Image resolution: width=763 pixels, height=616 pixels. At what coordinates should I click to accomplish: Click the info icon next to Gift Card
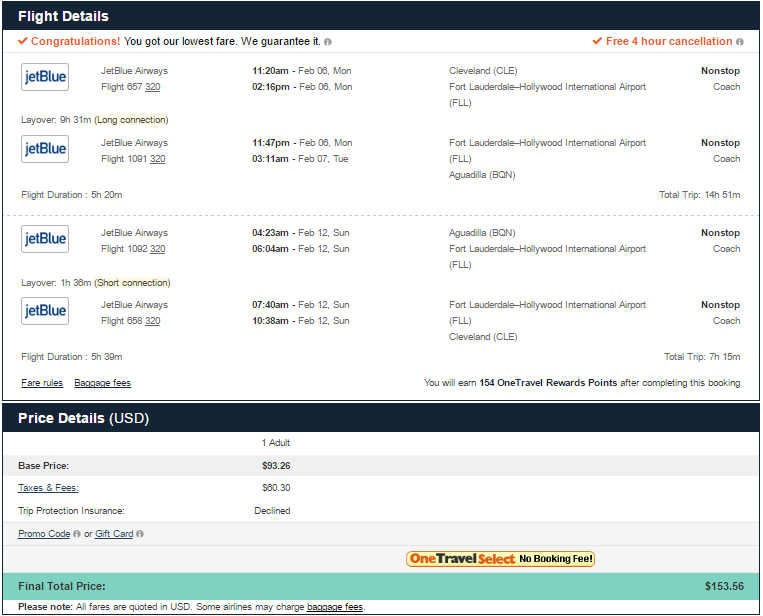pos(140,534)
